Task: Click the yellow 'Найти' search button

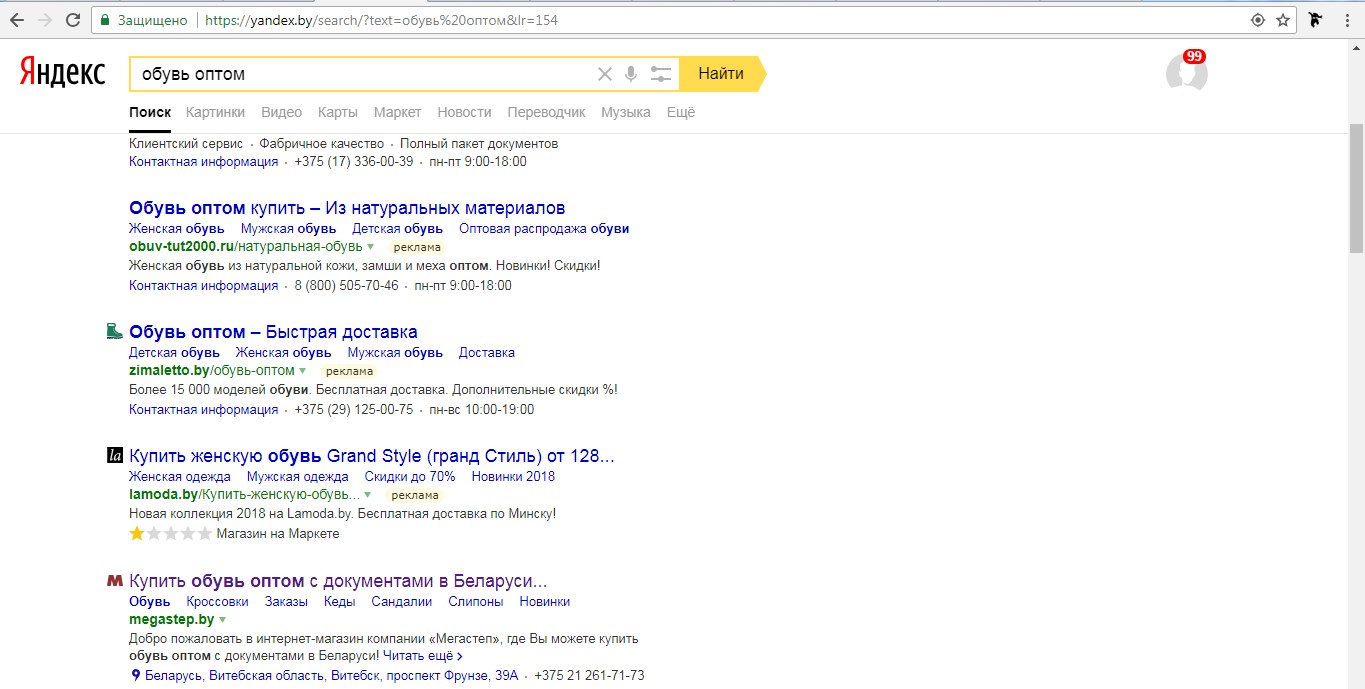Action: [722, 74]
